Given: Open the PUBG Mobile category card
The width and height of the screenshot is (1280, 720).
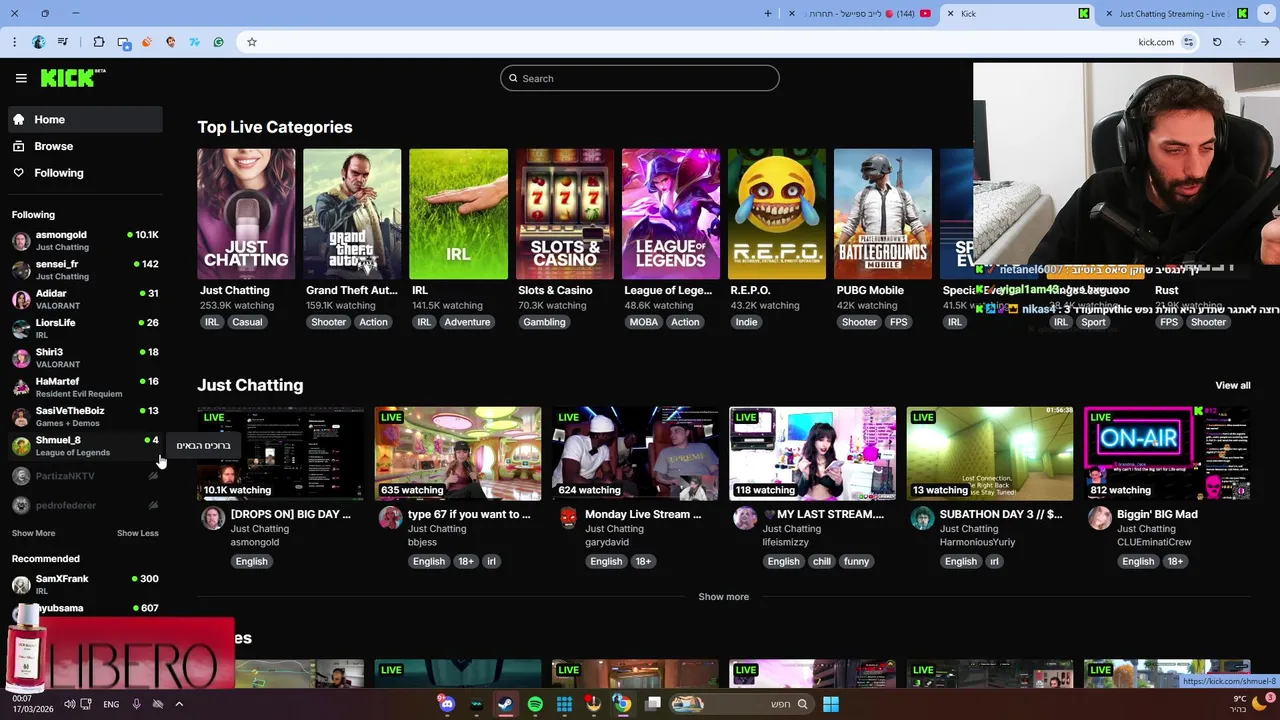Looking at the screenshot, I should click(883, 214).
